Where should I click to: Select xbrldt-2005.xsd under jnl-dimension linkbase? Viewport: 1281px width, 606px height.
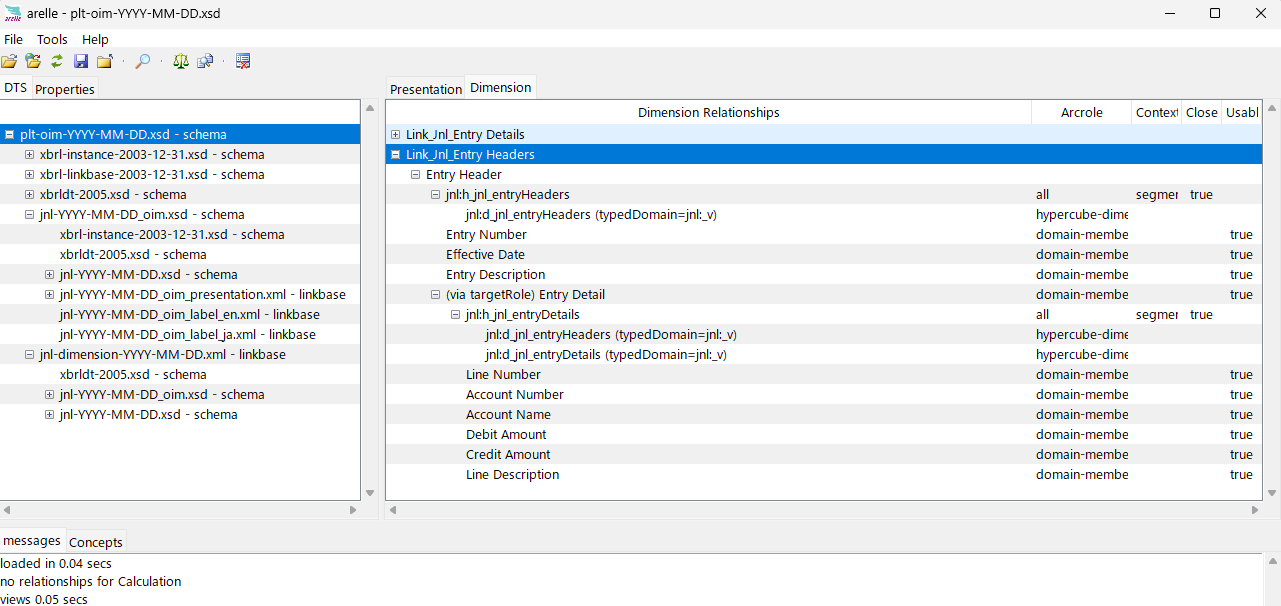tap(180, 374)
